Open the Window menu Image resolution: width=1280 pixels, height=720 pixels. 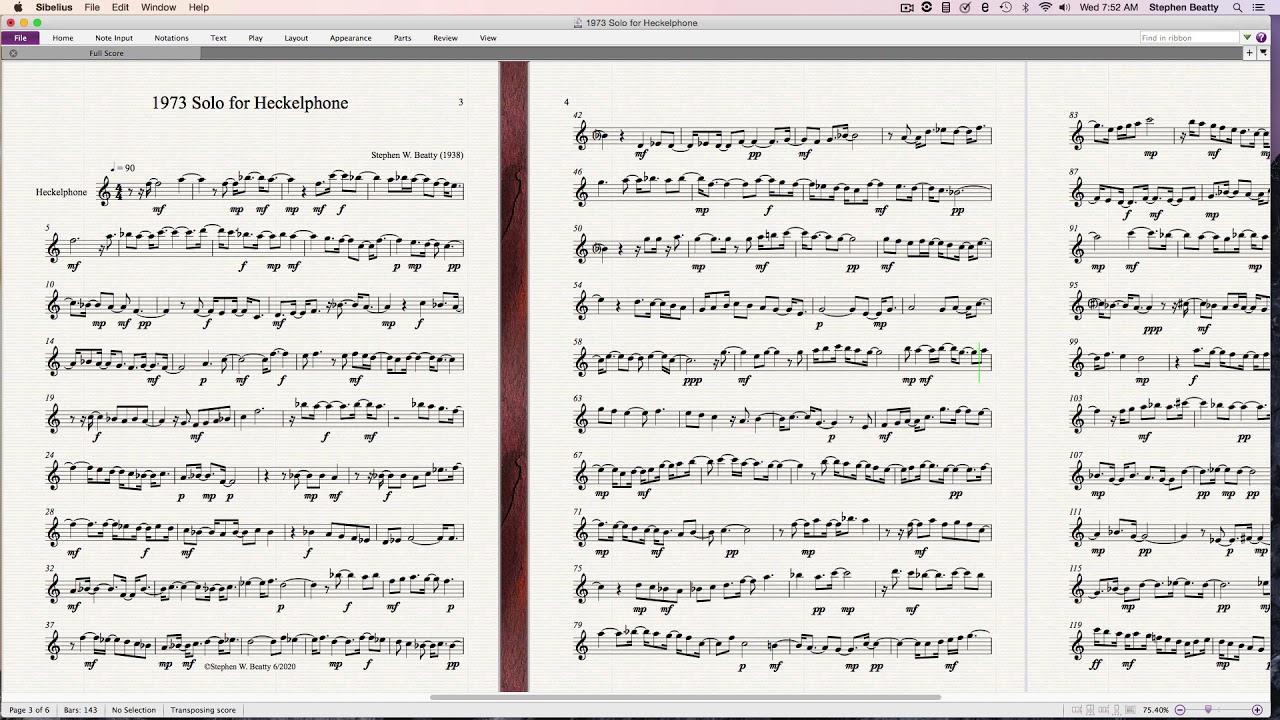[158, 7]
